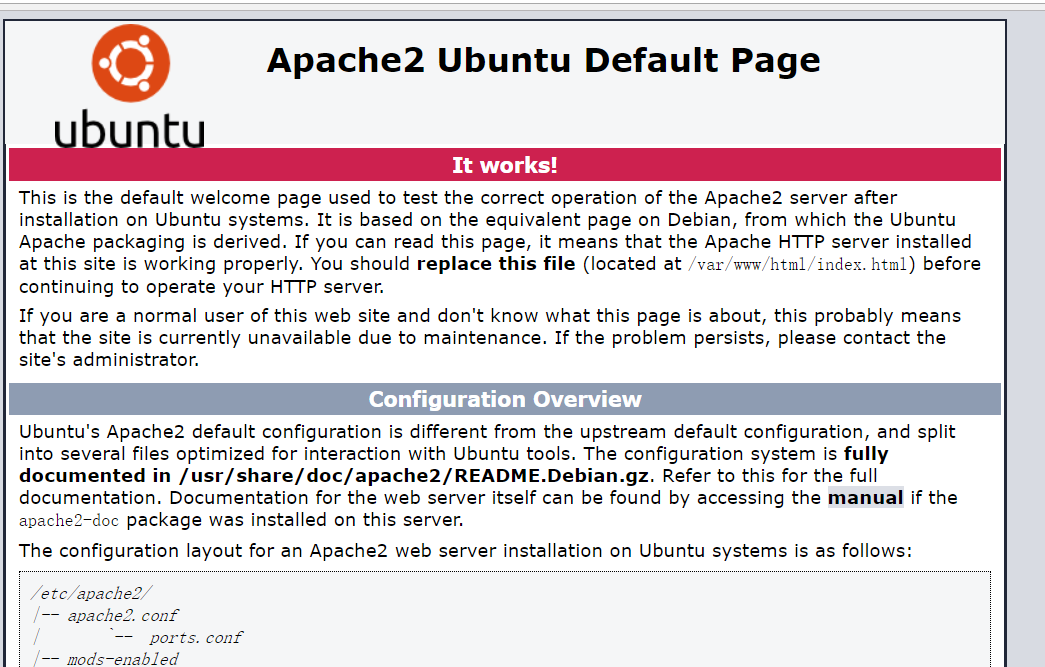This screenshot has height=667, width=1045.
Task: Click the 'It works!' banner text
Action: coord(505,165)
